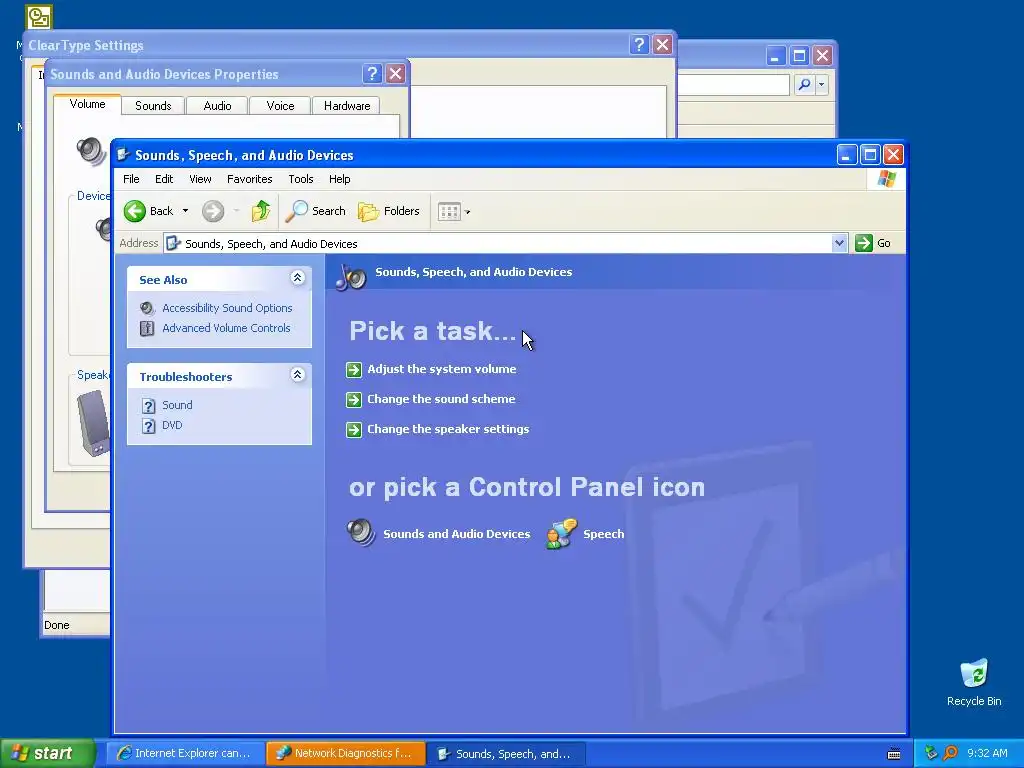Click the Start button
The height and width of the screenshot is (768, 1024).
tap(47, 753)
